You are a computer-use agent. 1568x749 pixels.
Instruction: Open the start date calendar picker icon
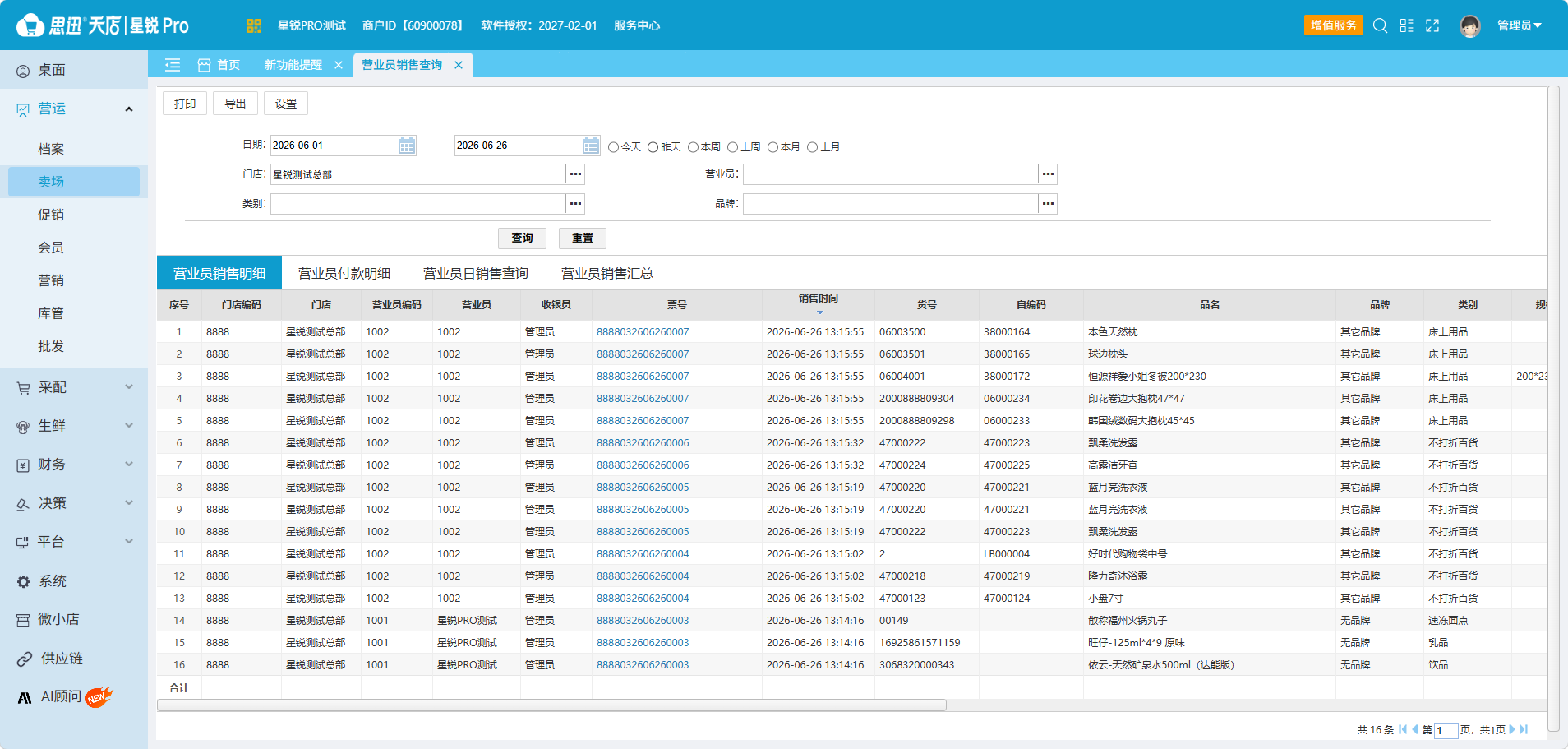coord(407,146)
